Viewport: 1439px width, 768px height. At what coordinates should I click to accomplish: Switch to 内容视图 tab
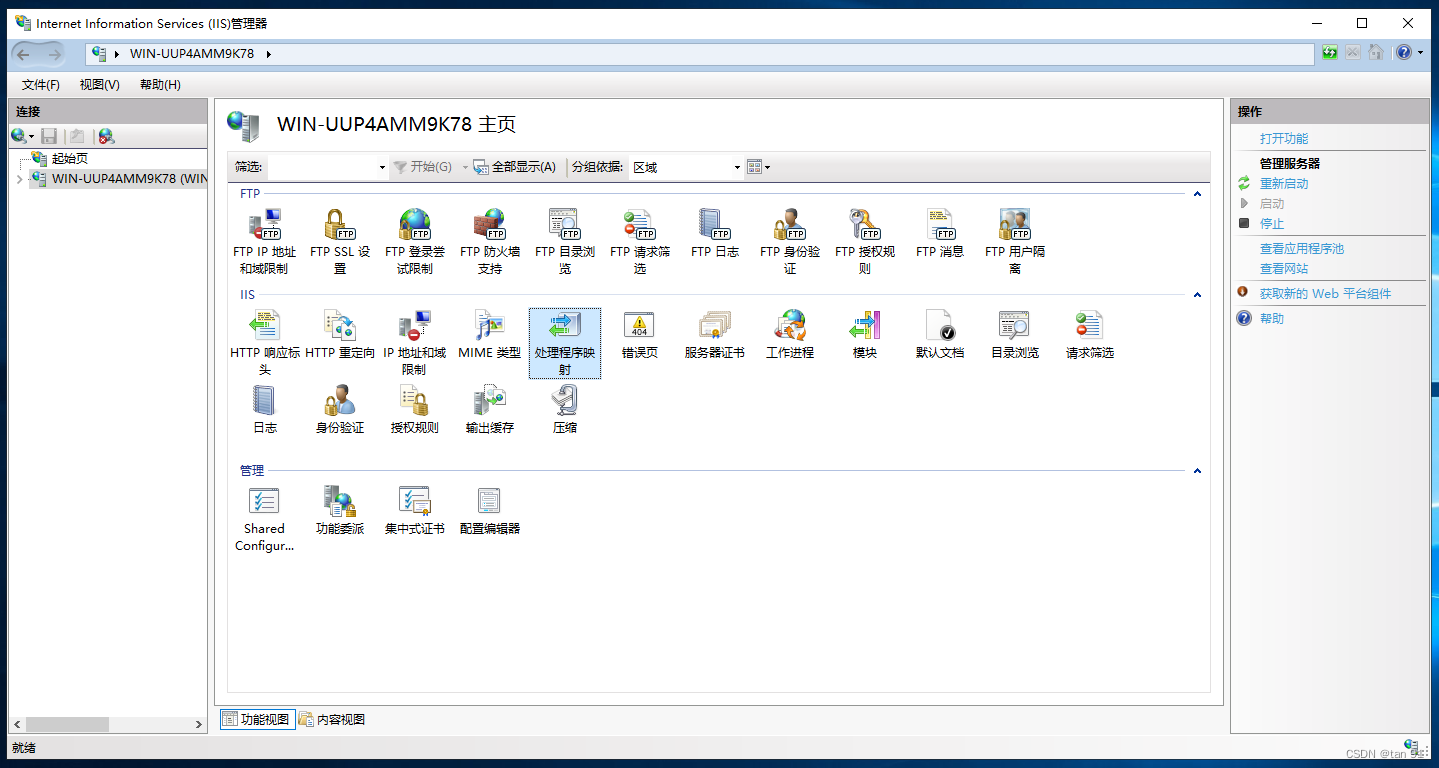click(x=332, y=719)
